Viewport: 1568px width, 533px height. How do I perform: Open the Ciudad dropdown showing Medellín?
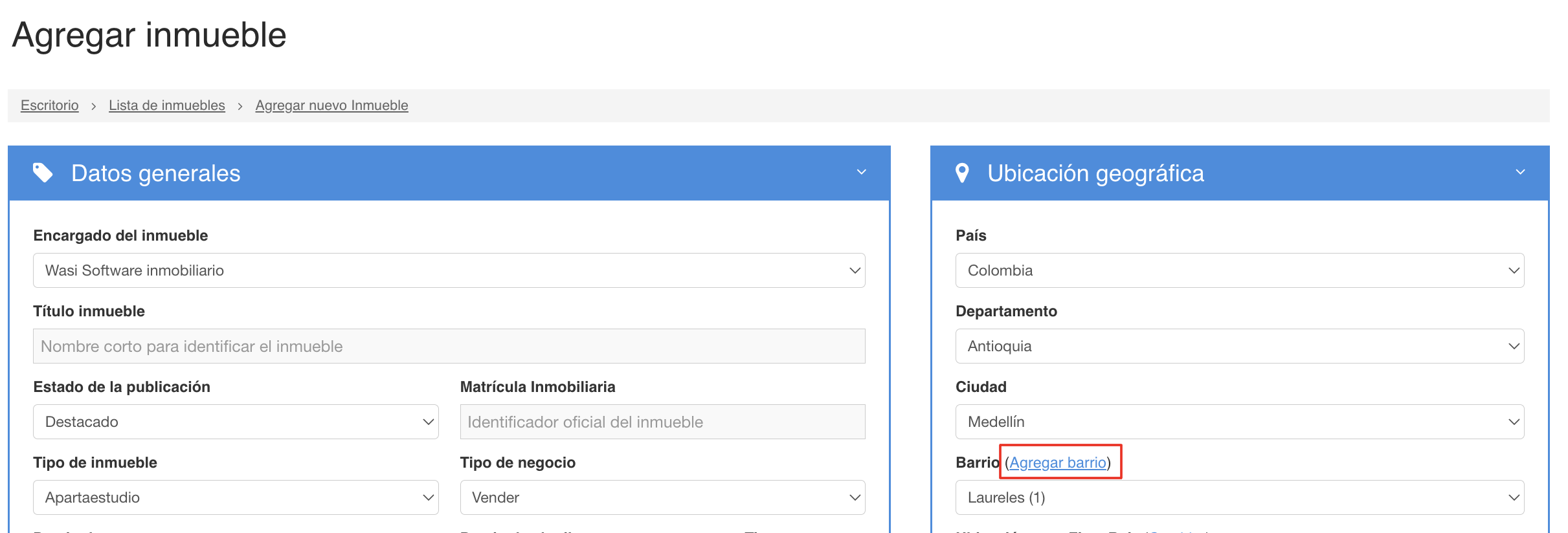click(1239, 422)
